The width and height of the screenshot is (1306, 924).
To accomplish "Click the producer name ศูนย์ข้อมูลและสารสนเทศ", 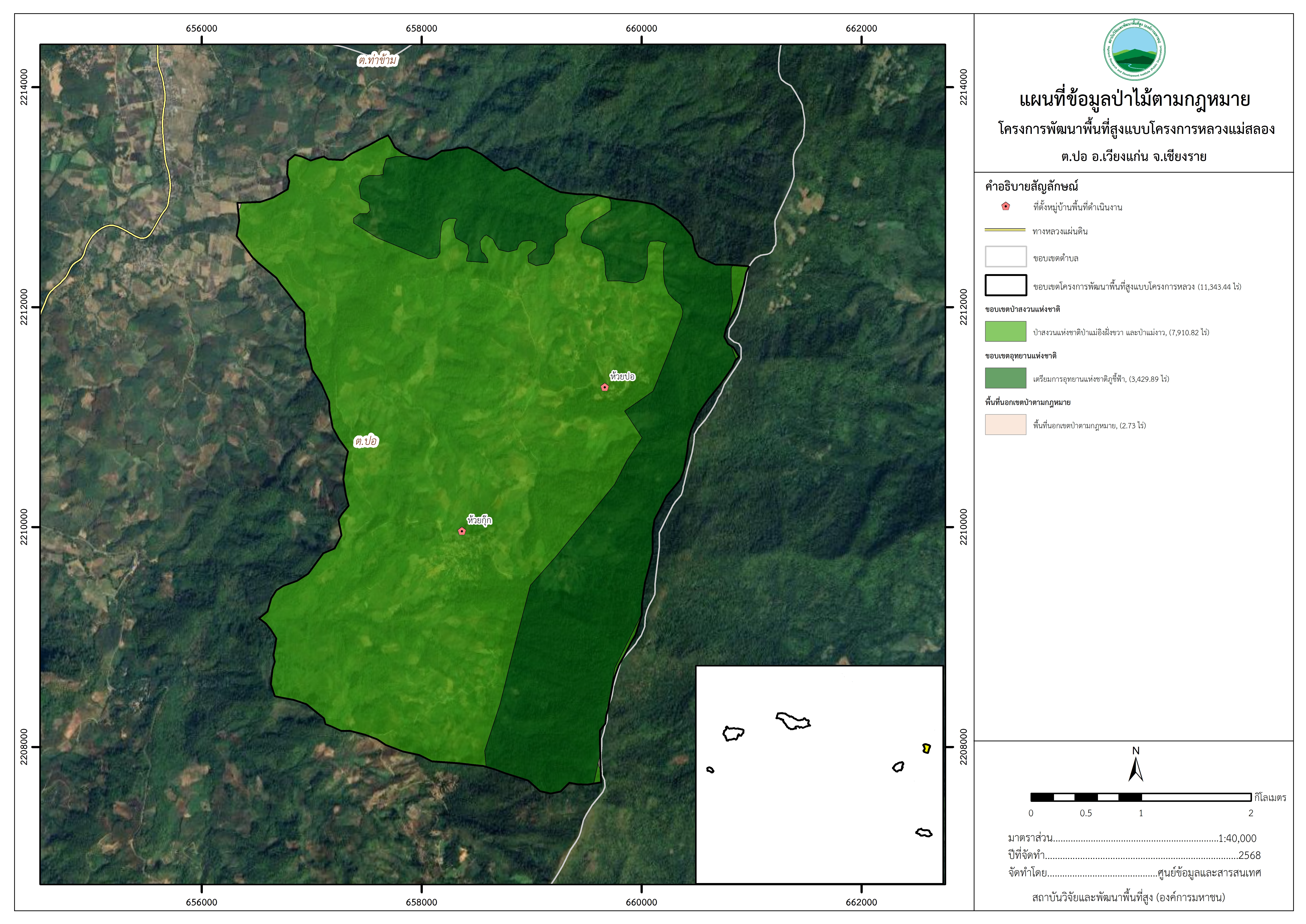I will point(1209,872).
